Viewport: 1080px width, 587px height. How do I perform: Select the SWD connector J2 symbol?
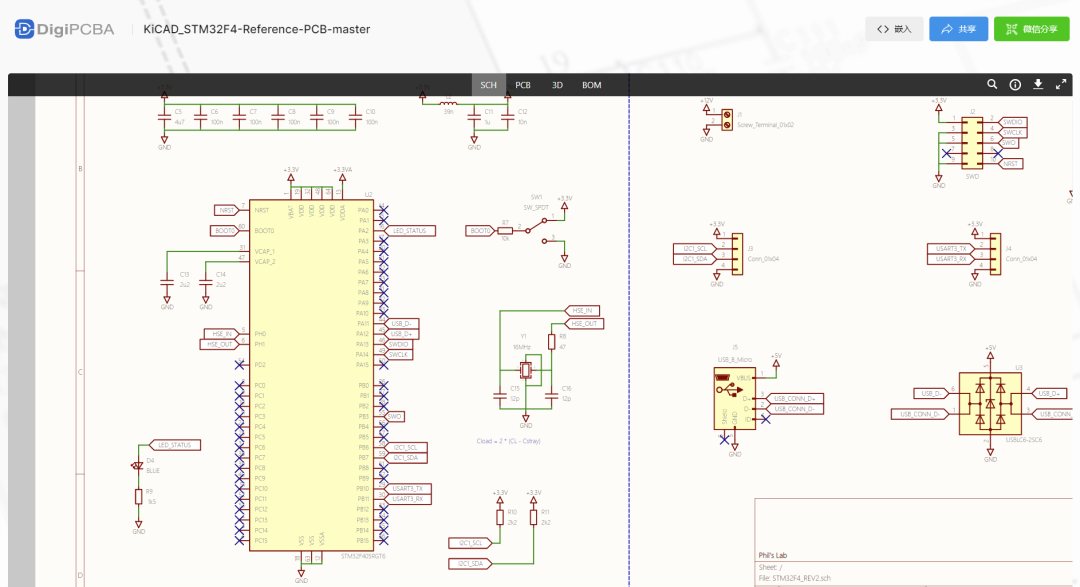pos(972,143)
